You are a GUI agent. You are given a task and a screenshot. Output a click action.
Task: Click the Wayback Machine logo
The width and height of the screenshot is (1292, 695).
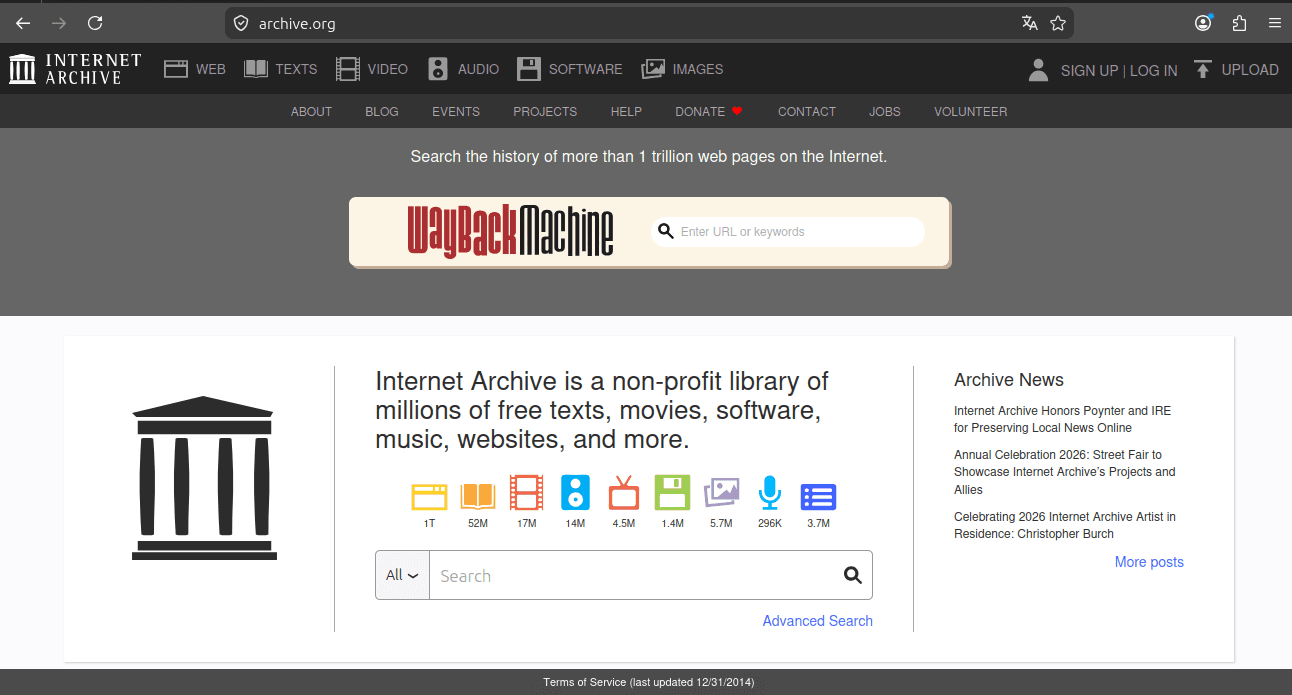(511, 231)
